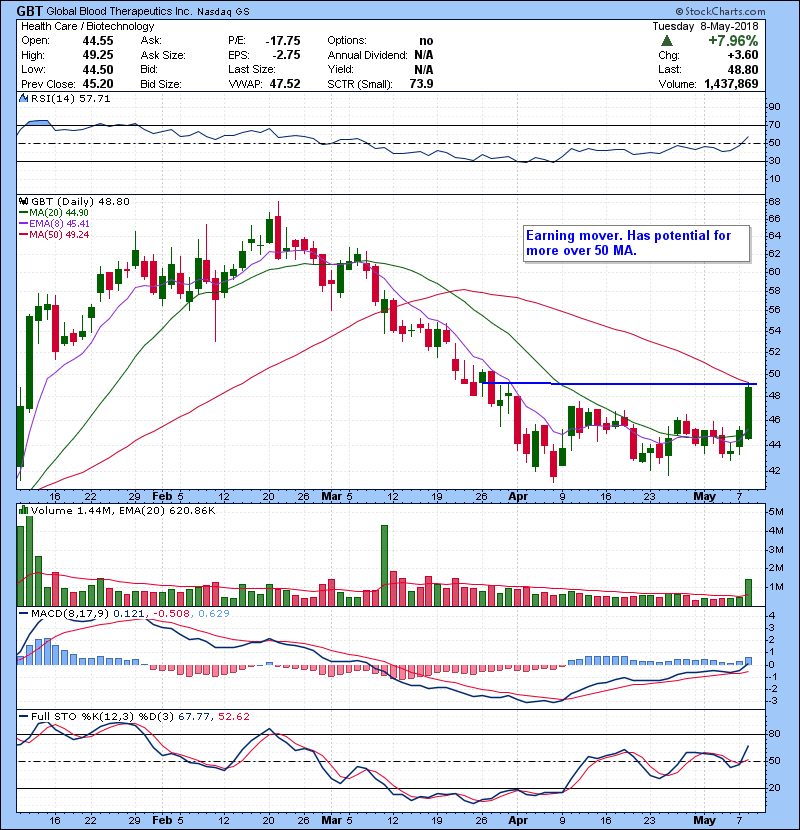
Task: Click the Prev Close value 45.20
Action: 98,84
